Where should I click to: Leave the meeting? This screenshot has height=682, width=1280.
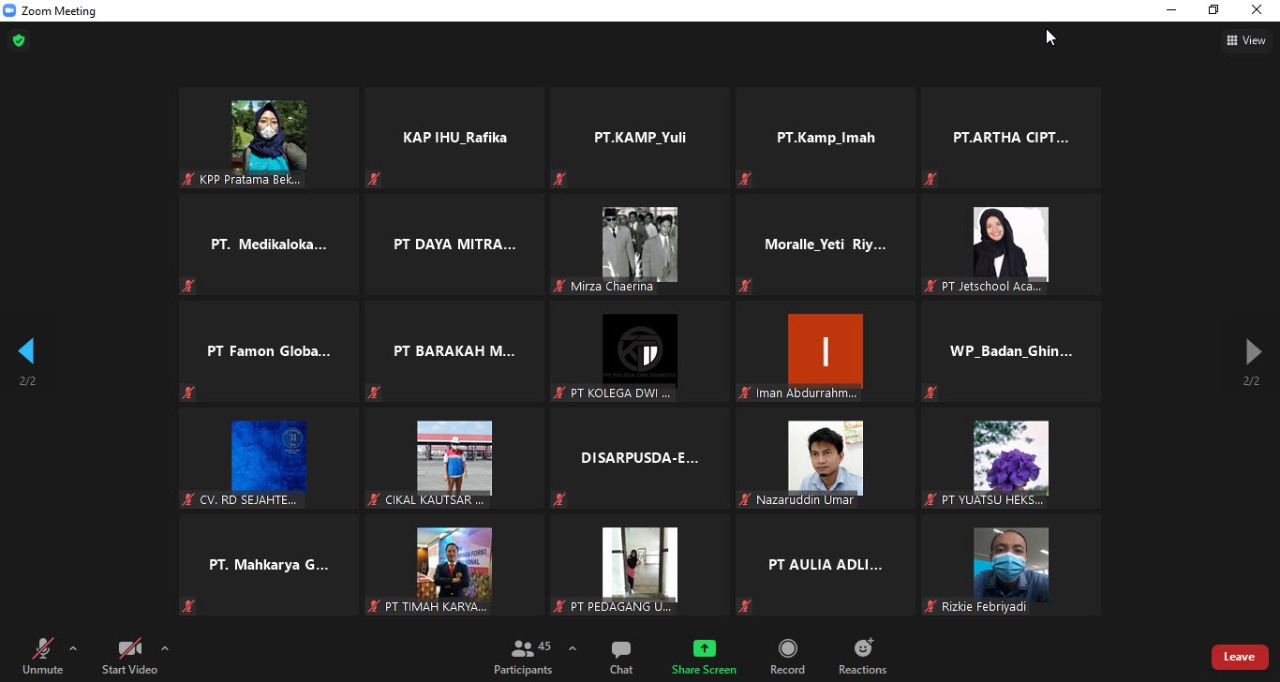point(1239,657)
